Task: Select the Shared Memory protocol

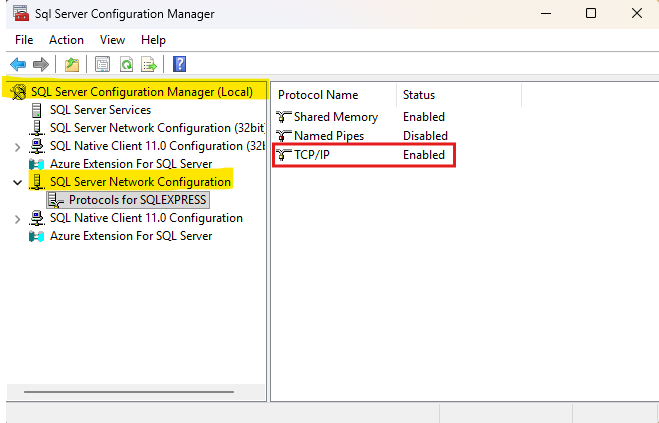Action: pyautogui.click(x=335, y=117)
